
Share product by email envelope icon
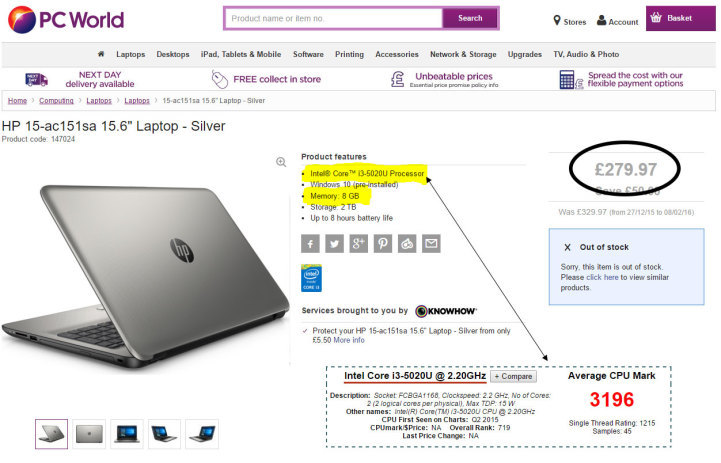431,244
